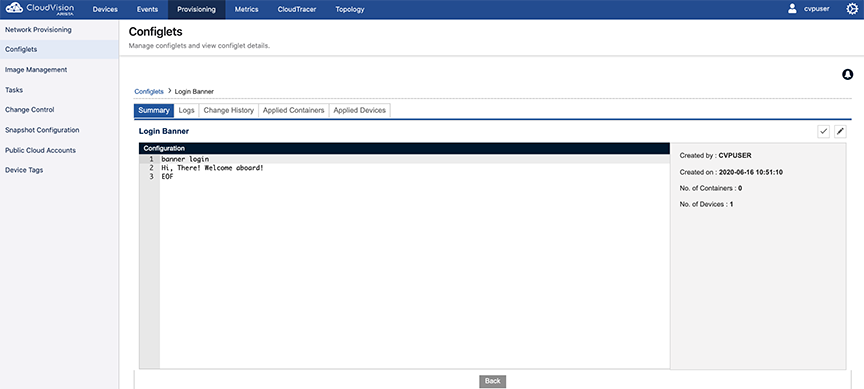Open Image Management in sidebar

click(36, 70)
